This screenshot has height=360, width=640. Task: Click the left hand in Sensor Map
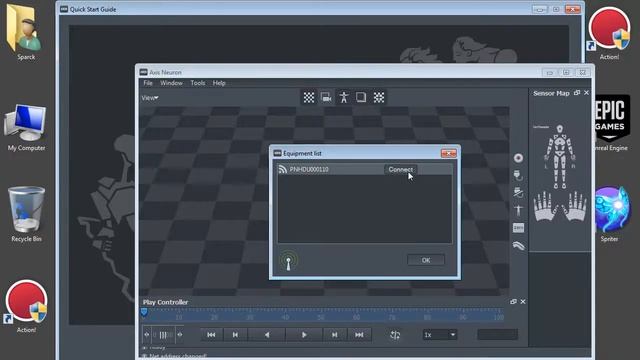tap(545, 207)
